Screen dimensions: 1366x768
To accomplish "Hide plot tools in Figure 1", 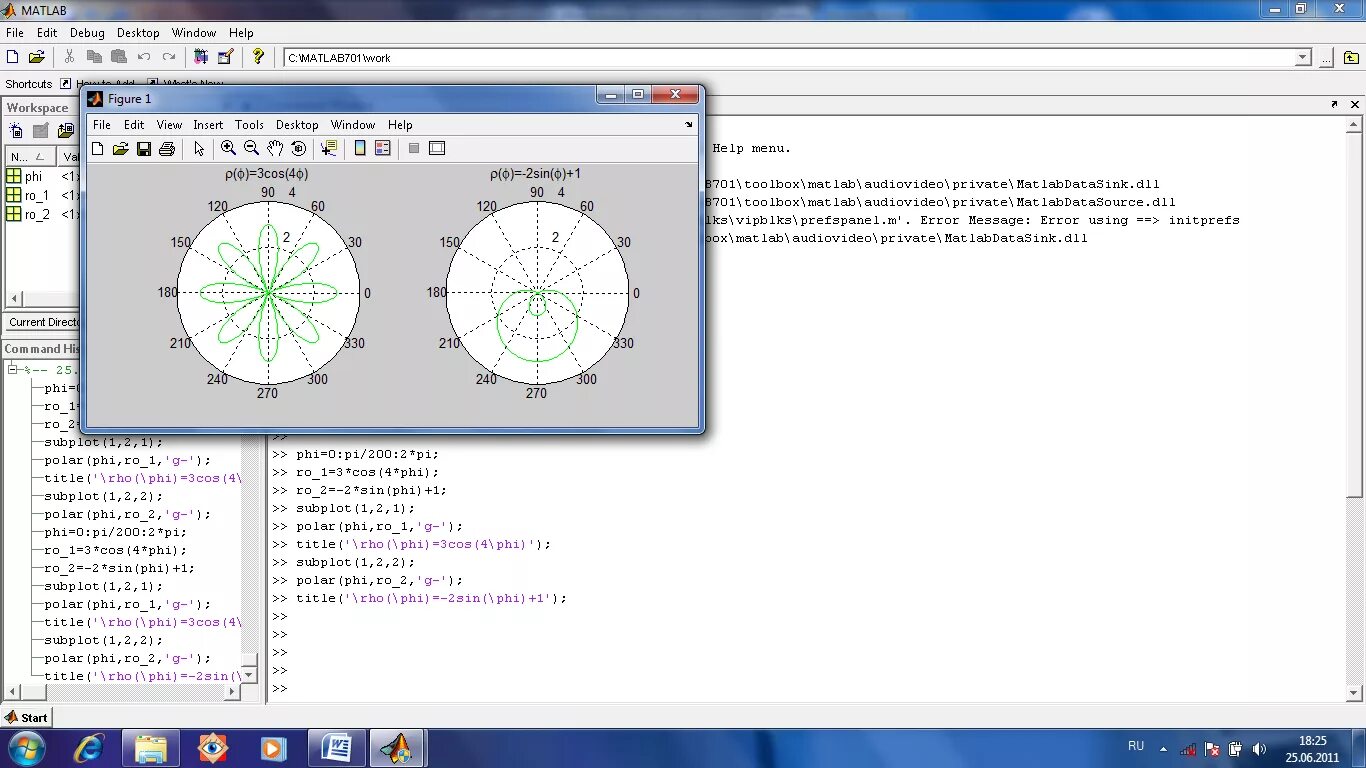I will point(413,148).
